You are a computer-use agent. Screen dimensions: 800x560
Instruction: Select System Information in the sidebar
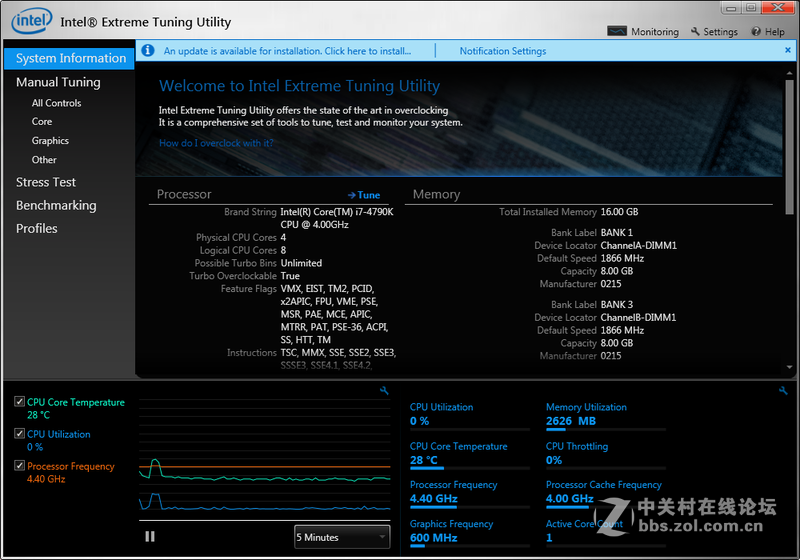[x=69, y=58]
